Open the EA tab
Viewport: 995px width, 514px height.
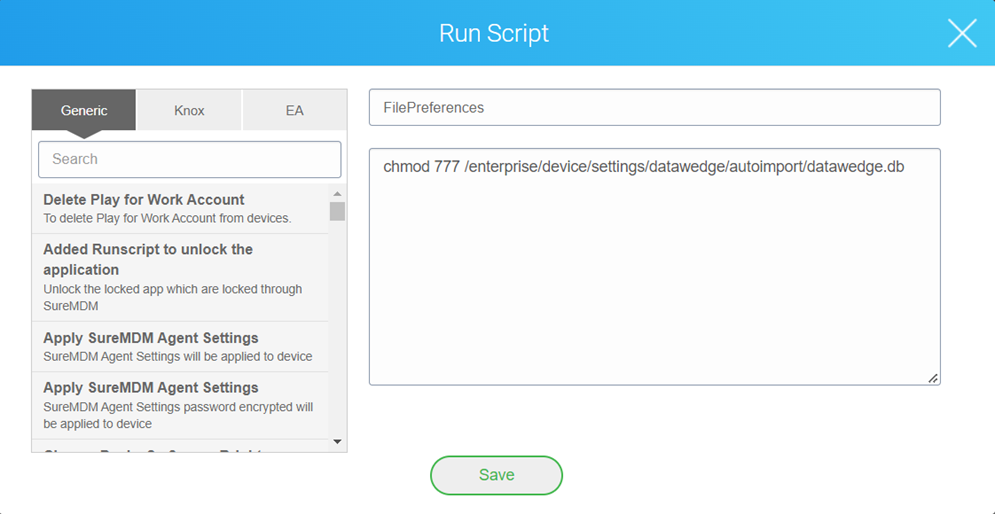click(294, 110)
